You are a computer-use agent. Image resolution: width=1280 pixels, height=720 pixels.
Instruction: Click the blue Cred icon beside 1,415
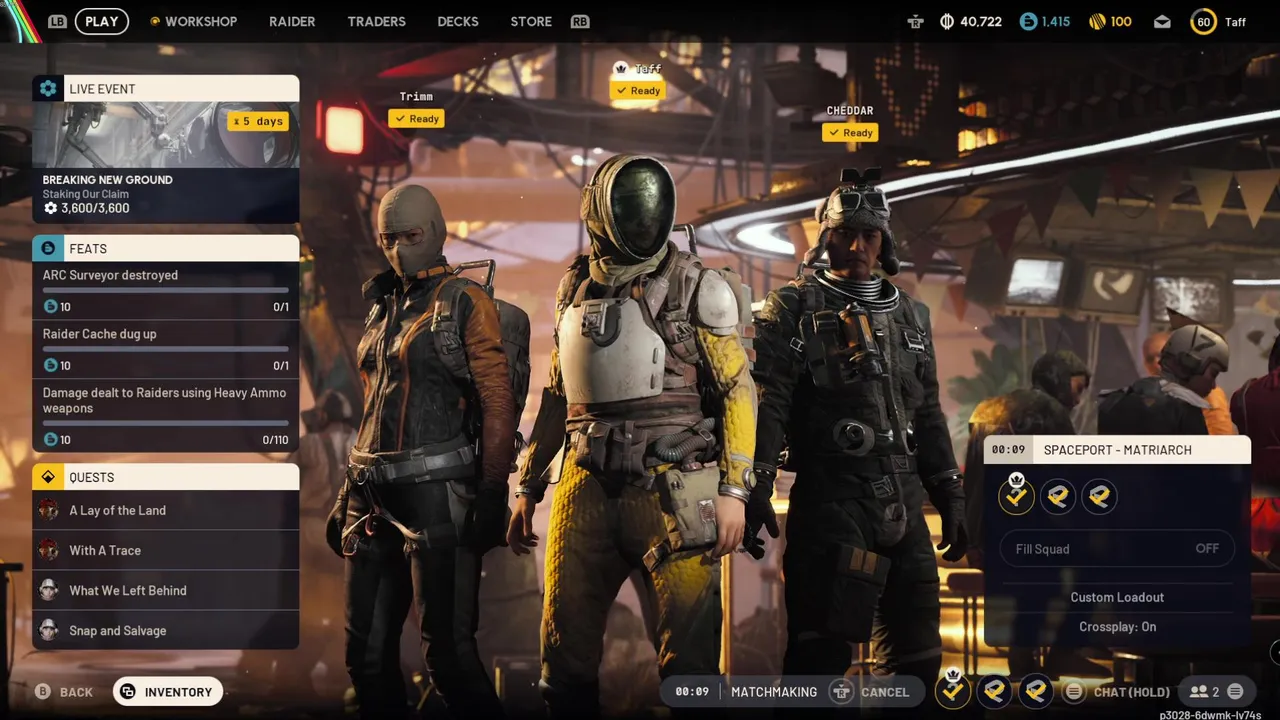[x=1028, y=21]
